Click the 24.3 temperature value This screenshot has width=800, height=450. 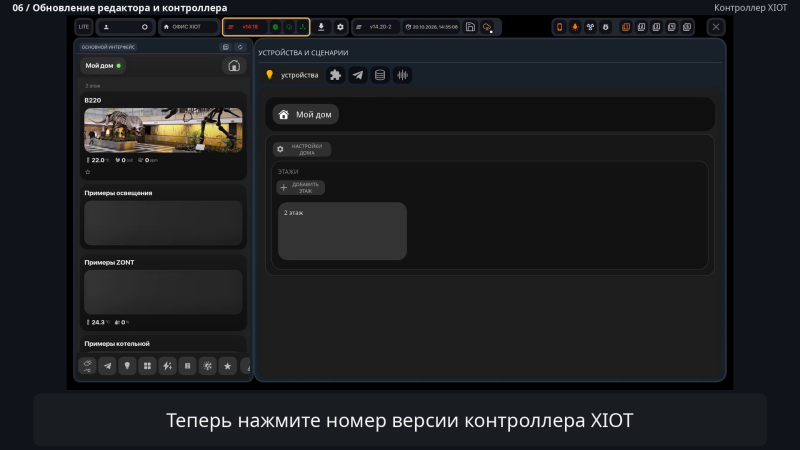[x=98, y=322]
